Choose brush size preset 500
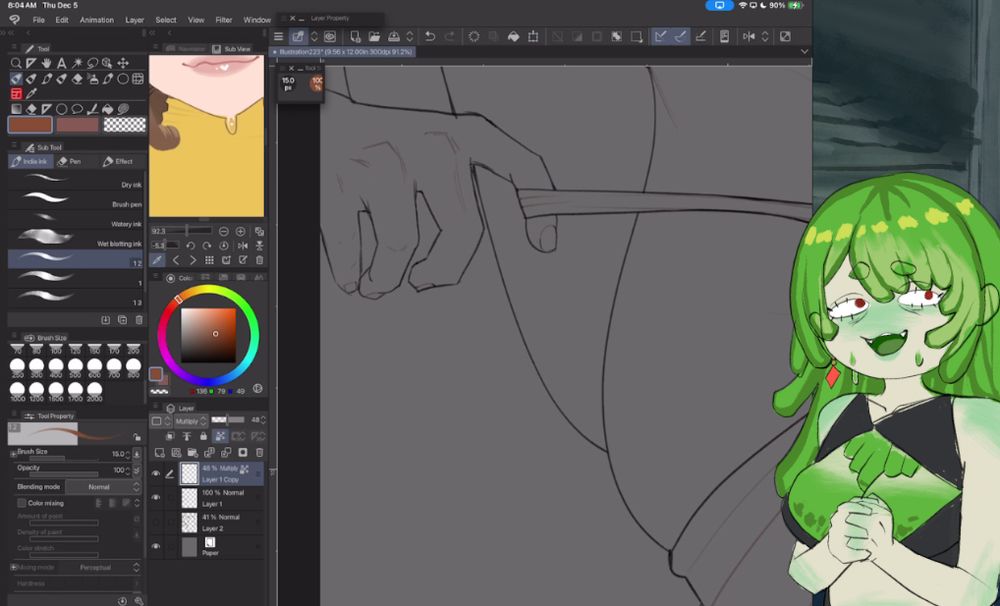The image size is (1000, 606). (75, 366)
